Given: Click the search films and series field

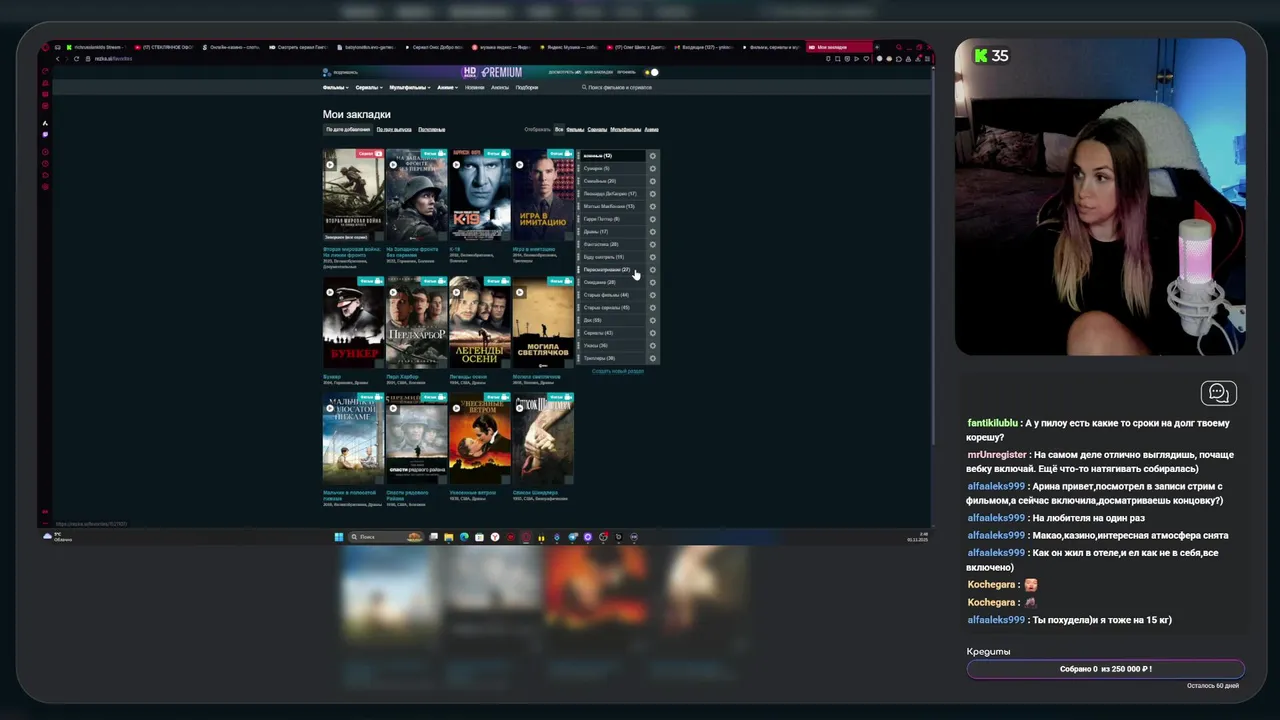Looking at the screenshot, I should coord(620,87).
